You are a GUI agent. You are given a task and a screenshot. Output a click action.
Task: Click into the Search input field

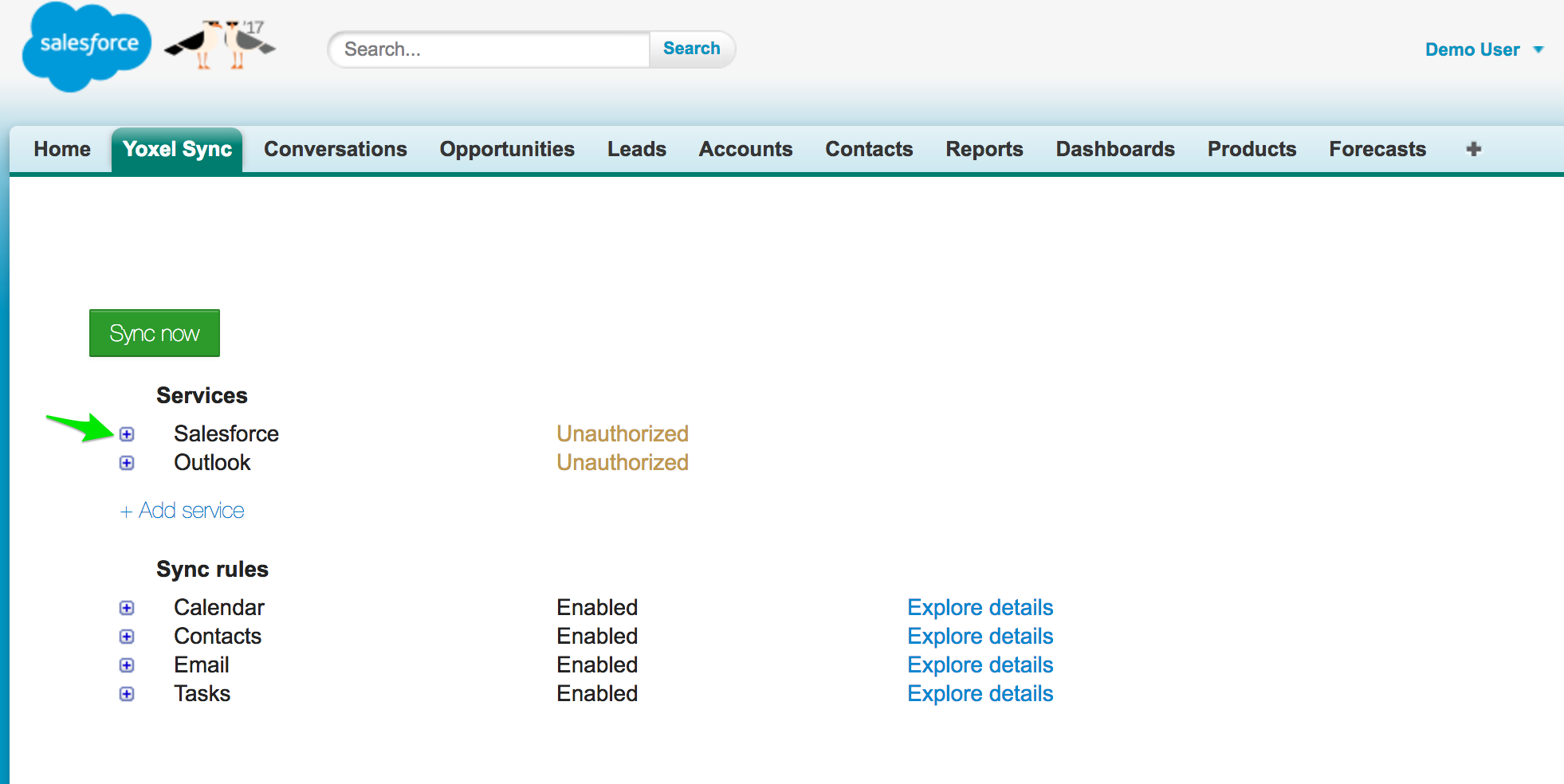click(x=489, y=49)
